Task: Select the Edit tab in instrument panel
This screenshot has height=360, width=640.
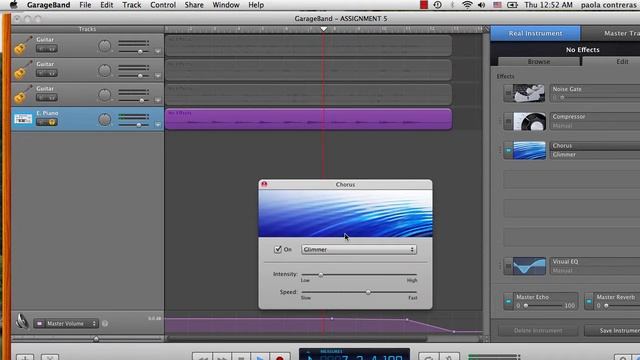Action: (x=611, y=61)
